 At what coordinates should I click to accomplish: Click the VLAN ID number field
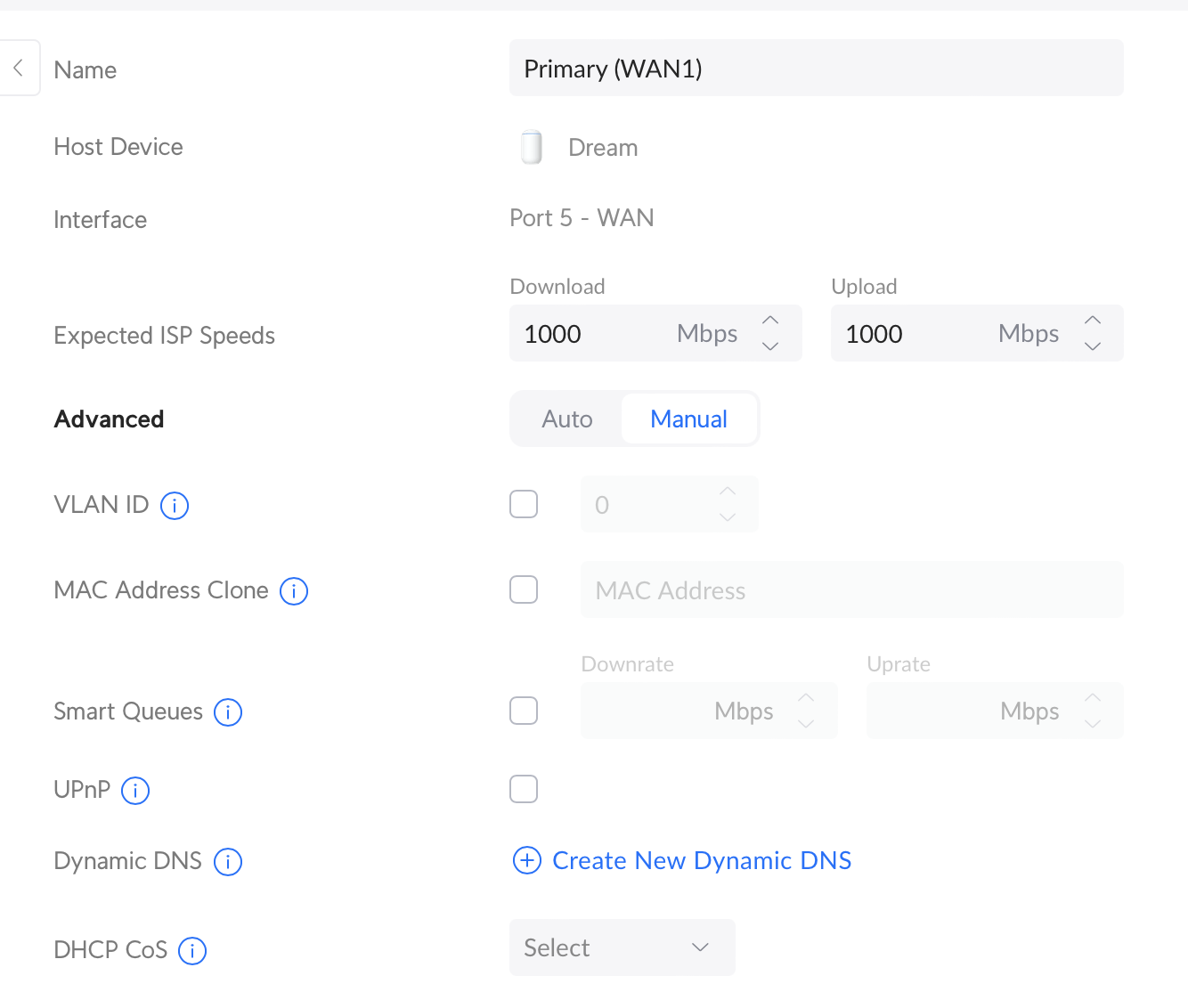click(x=670, y=504)
